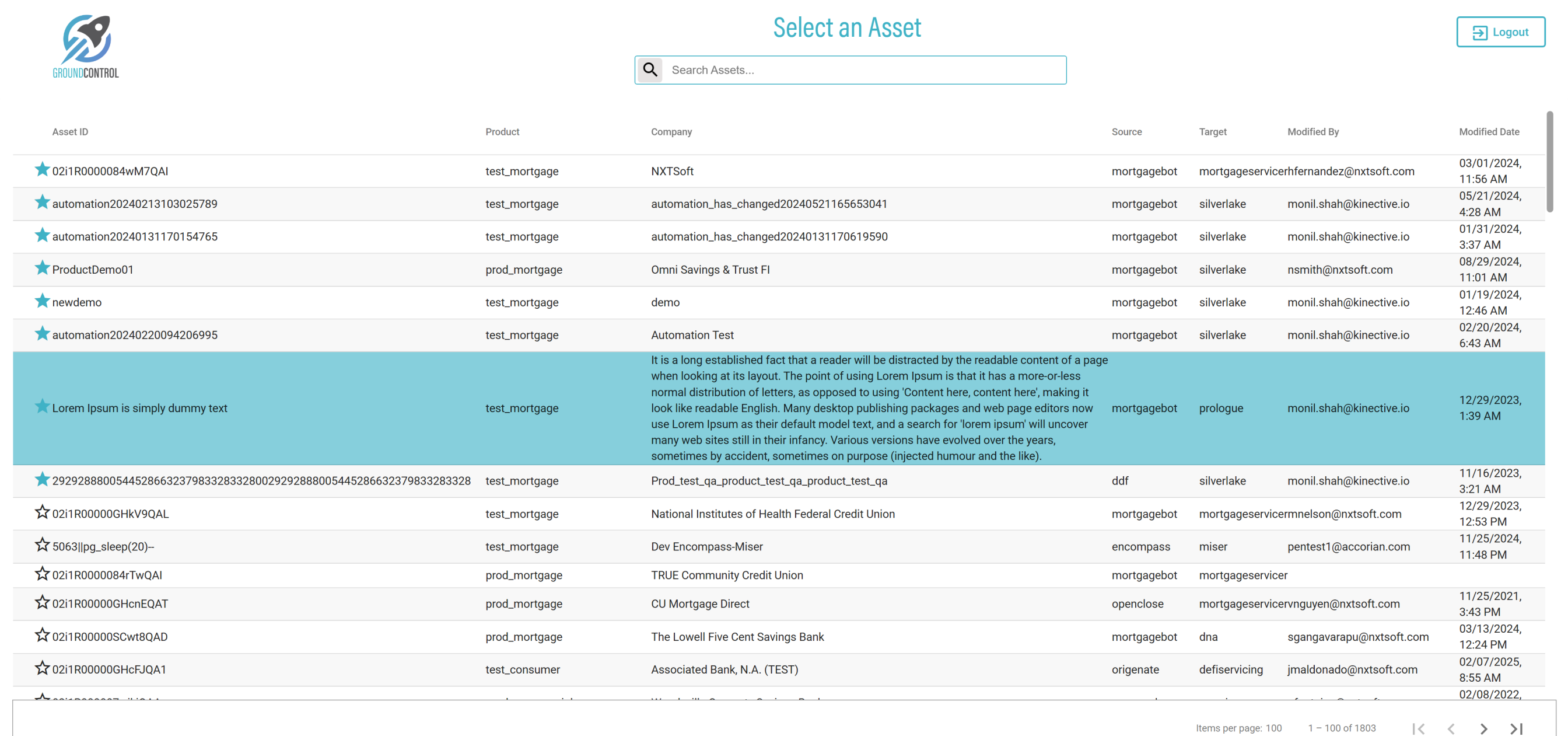Click the Logout button
Image resolution: width=1568 pixels, height=736 pixels.
[x=1500, y=32]
